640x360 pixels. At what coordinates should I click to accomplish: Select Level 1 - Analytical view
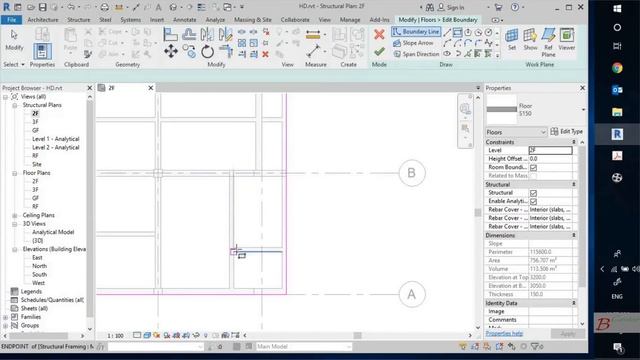click(x=56, y=139)
